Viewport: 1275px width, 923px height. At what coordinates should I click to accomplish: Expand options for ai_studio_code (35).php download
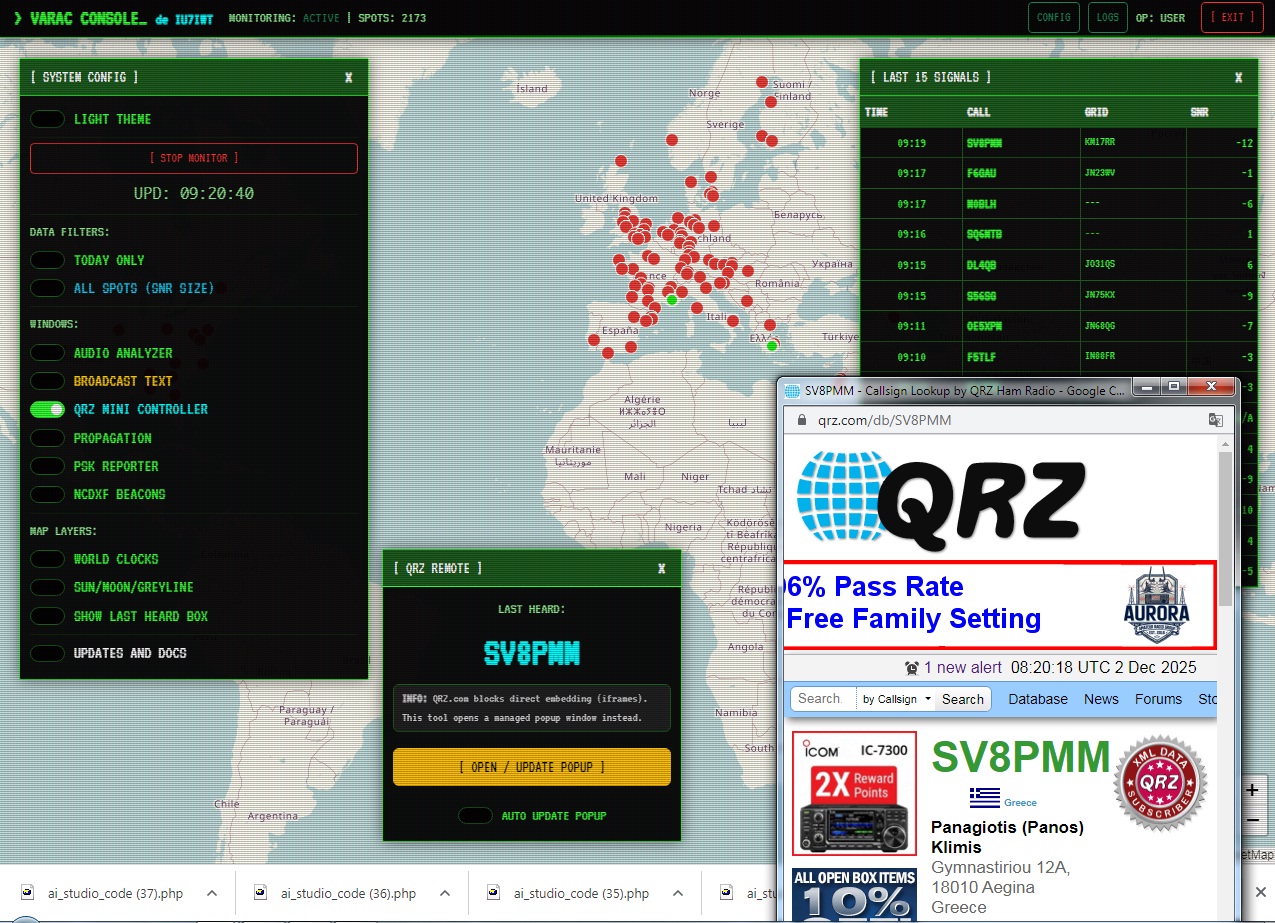pyautogui.click(x=677, y=893)
